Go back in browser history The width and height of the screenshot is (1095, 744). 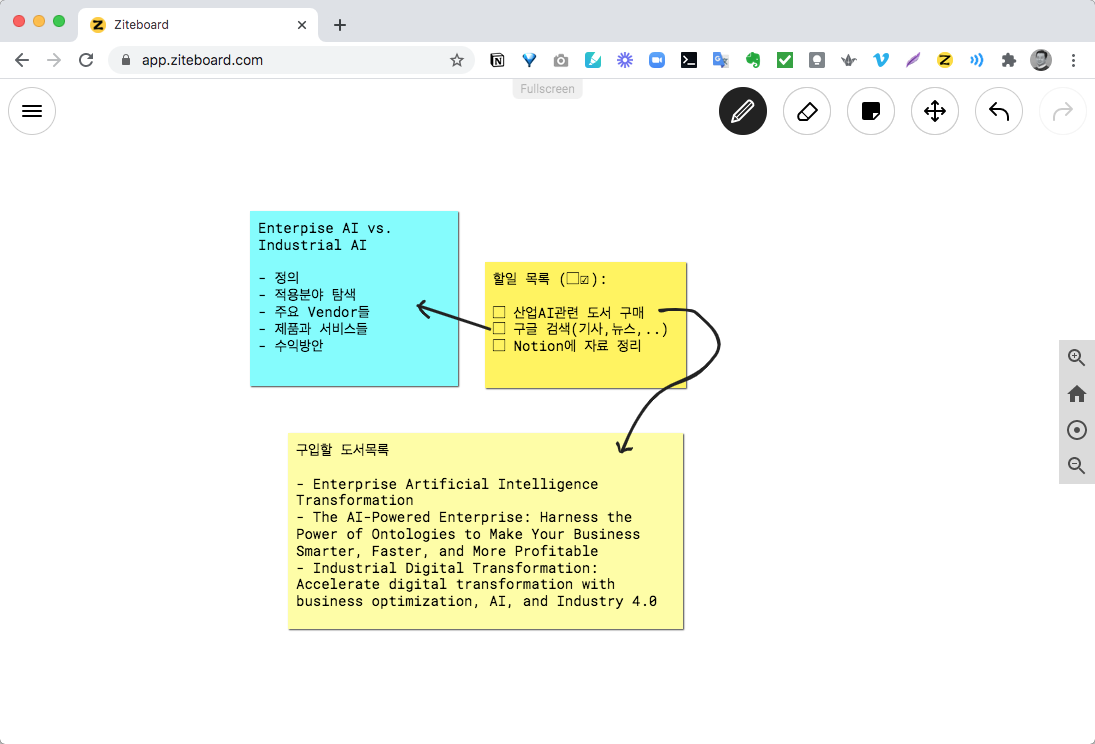click(x=22, y=60)
